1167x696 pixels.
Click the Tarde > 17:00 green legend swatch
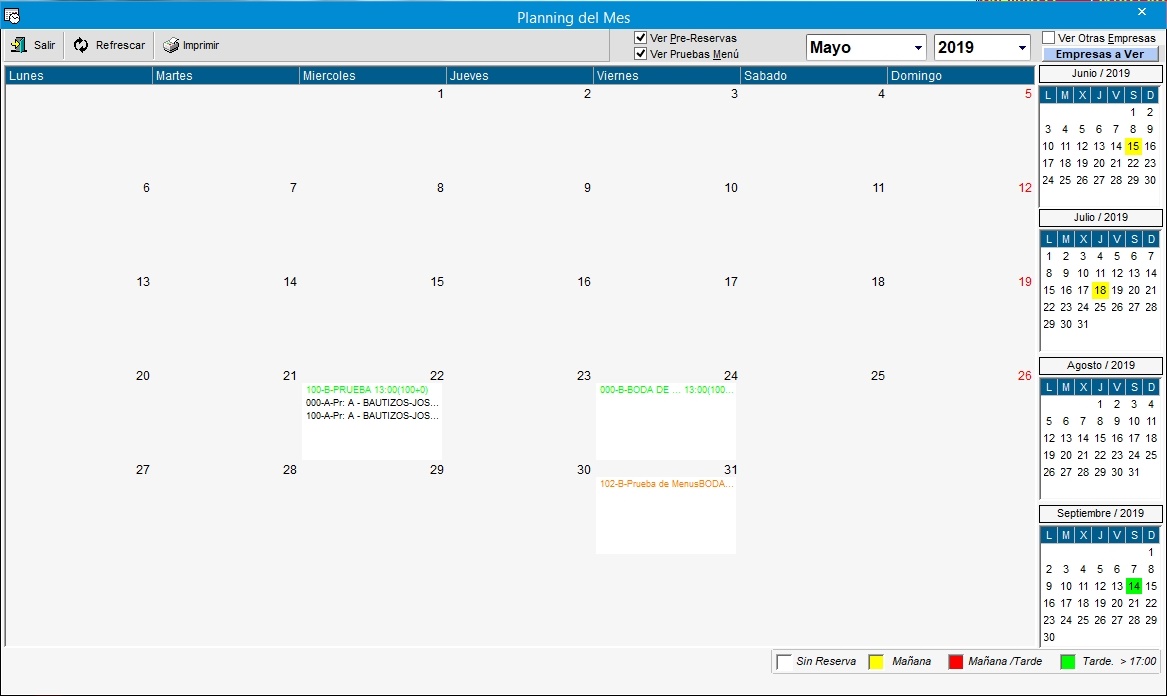click(x=1067, y=662)
